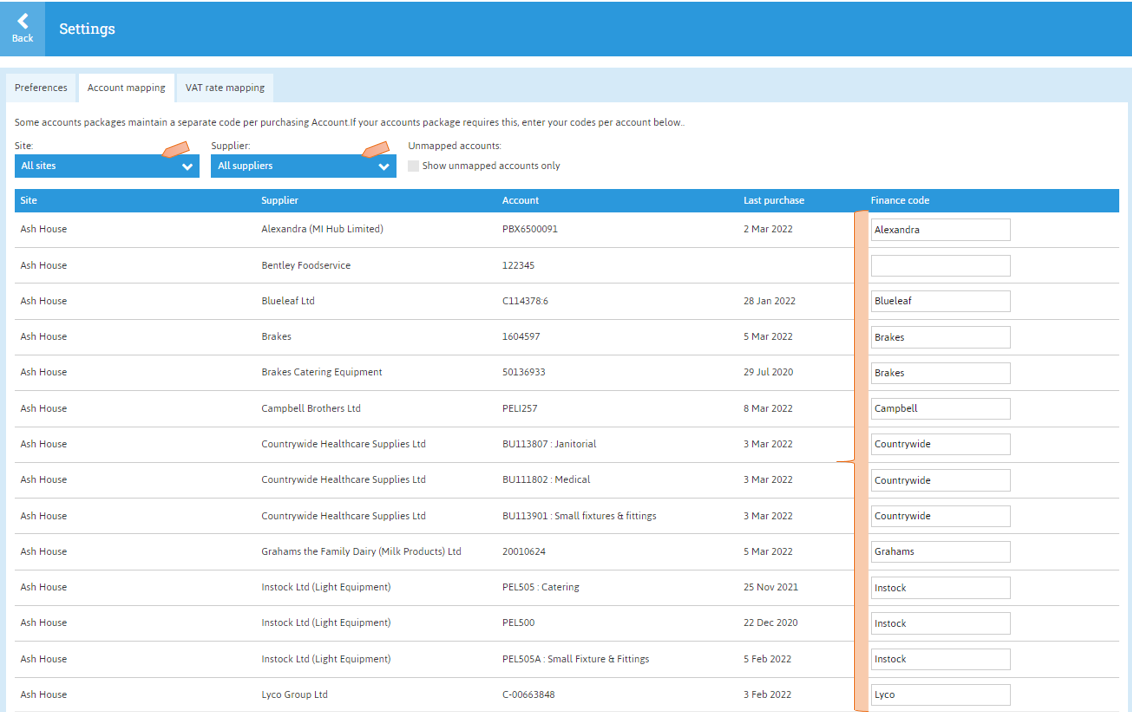
Task: Select the Supplier column header
Action: click(279, 201)
